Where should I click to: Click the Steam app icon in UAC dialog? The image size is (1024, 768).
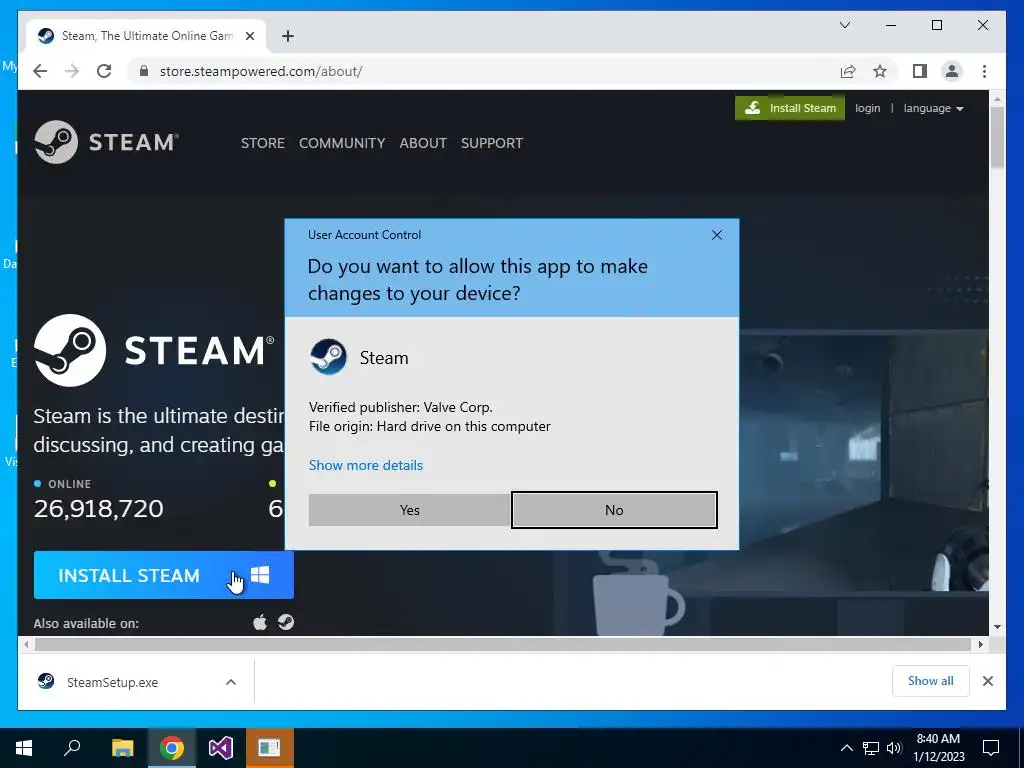328,357
